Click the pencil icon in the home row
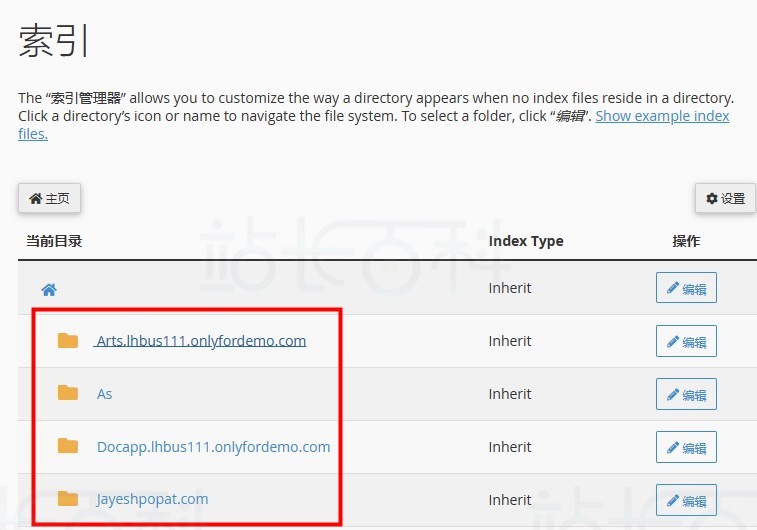This screenshot has width=757, height=530. [x=673, y=288]
